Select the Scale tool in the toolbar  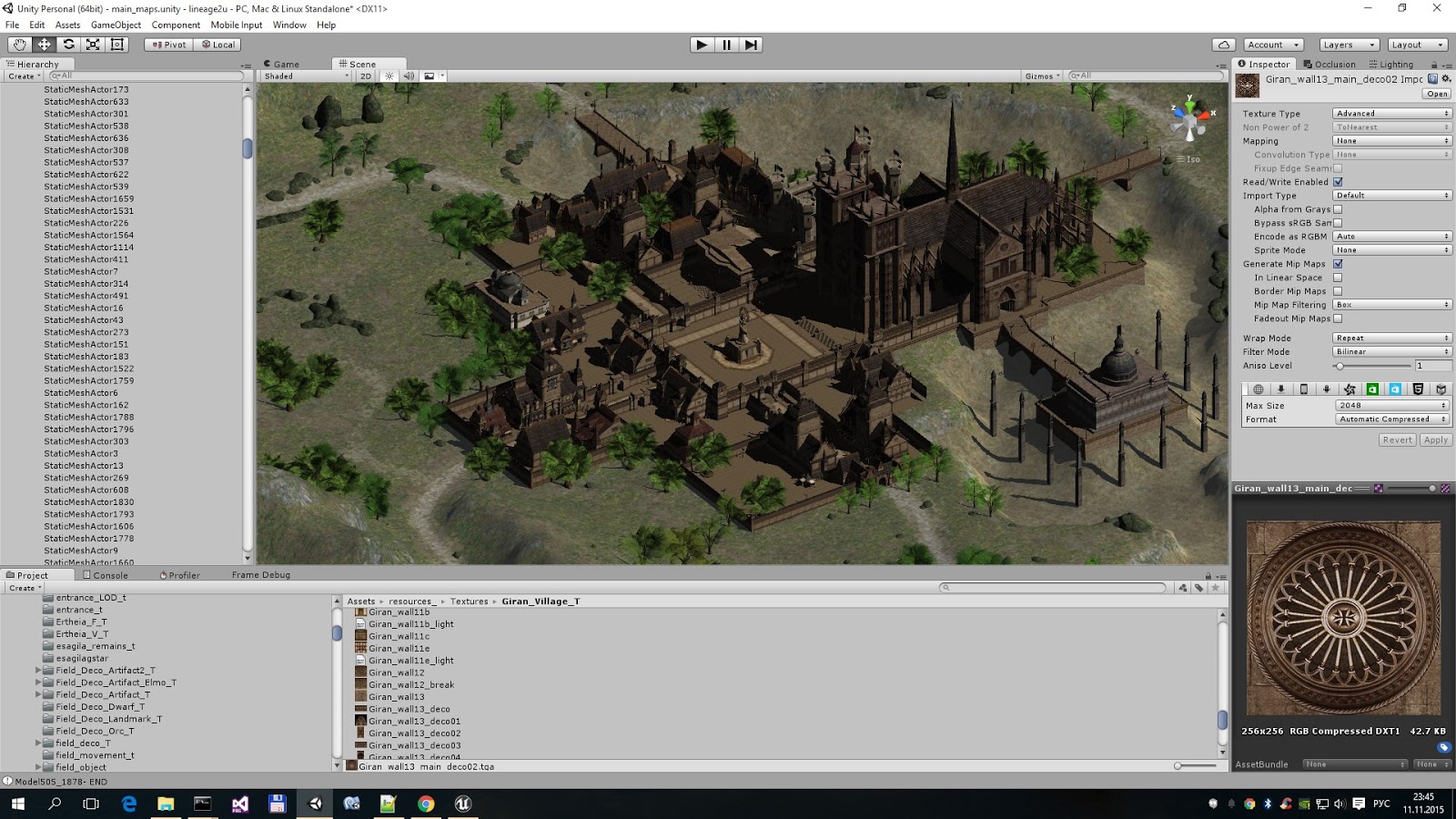(x=94, y=45)
